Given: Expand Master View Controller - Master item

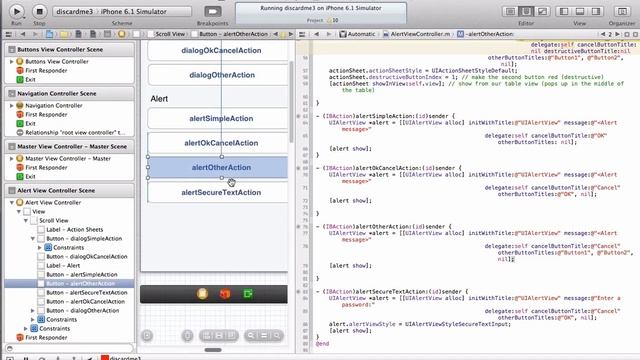Looking at the screenshot, I should tap(11, 159).
